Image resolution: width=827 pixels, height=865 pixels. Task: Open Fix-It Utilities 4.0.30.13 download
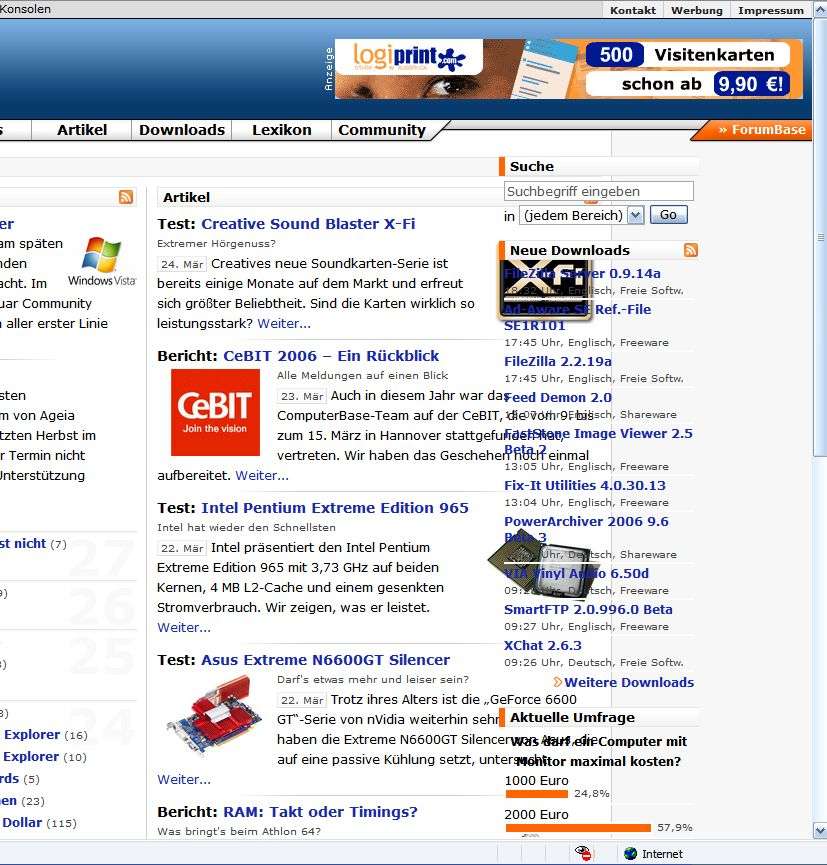click(585, 485)
